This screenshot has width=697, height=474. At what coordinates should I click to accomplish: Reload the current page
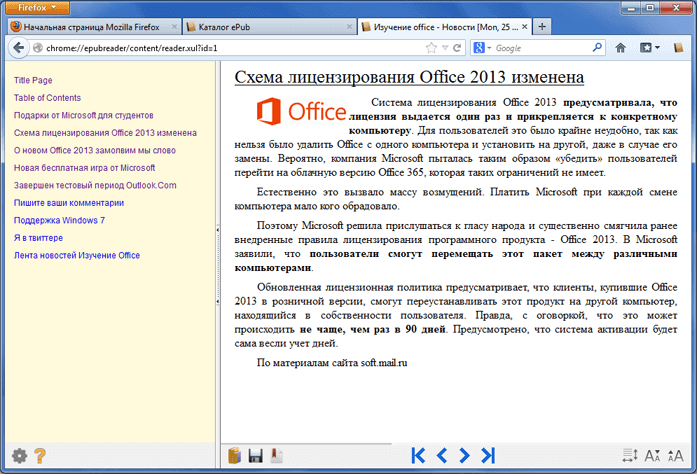(x=457, y=48)
